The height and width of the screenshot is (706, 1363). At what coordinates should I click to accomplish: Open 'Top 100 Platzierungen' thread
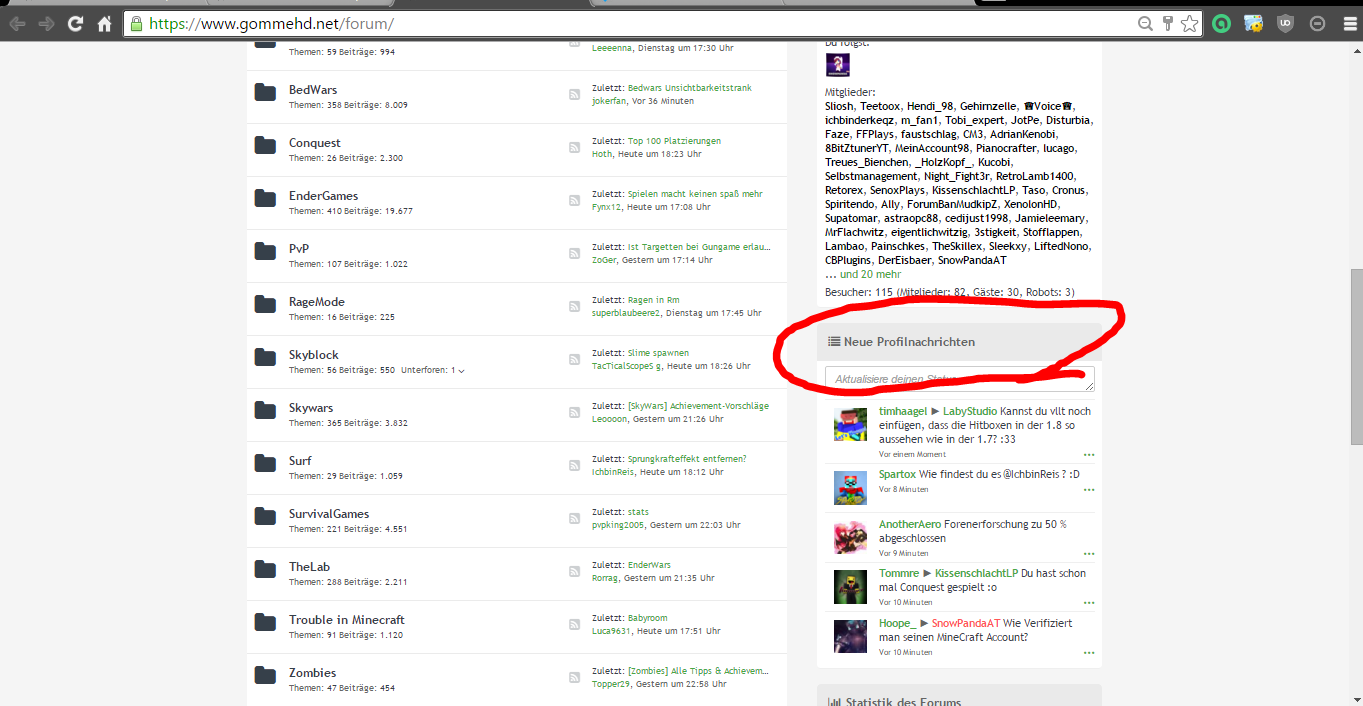point(674,141)
